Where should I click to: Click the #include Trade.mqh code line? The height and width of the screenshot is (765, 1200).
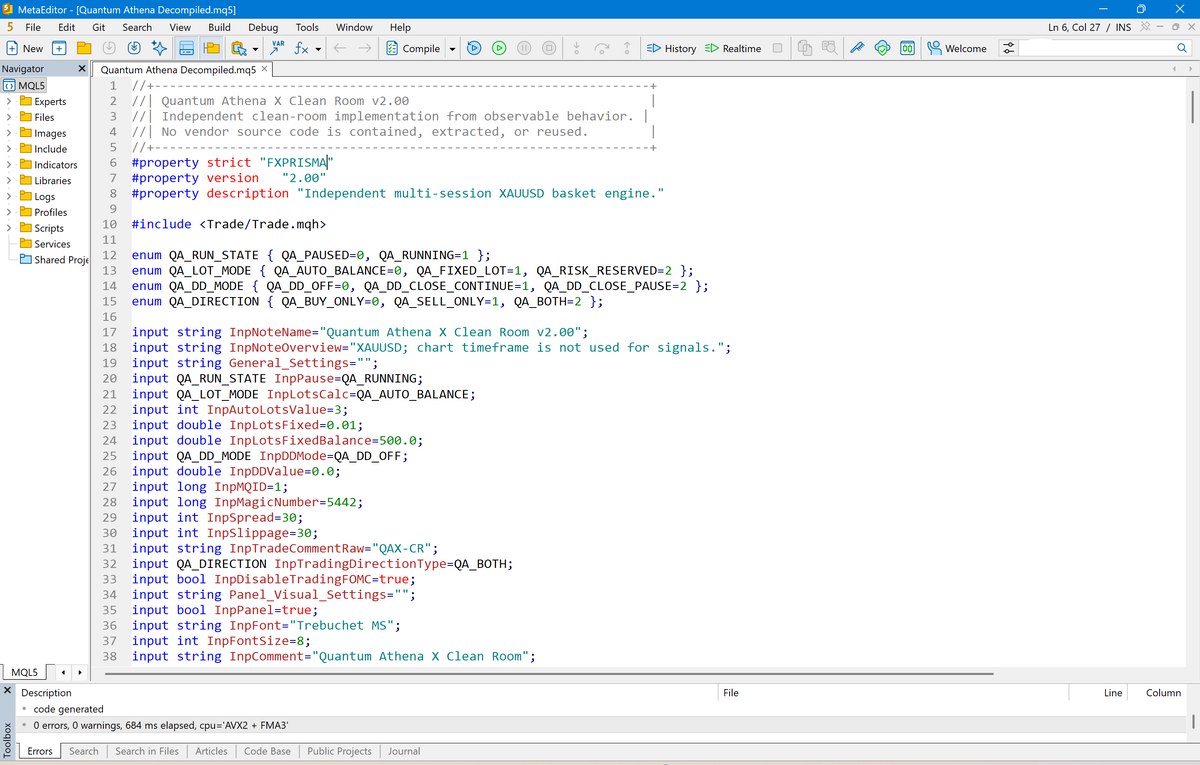(x=229, y=224)
